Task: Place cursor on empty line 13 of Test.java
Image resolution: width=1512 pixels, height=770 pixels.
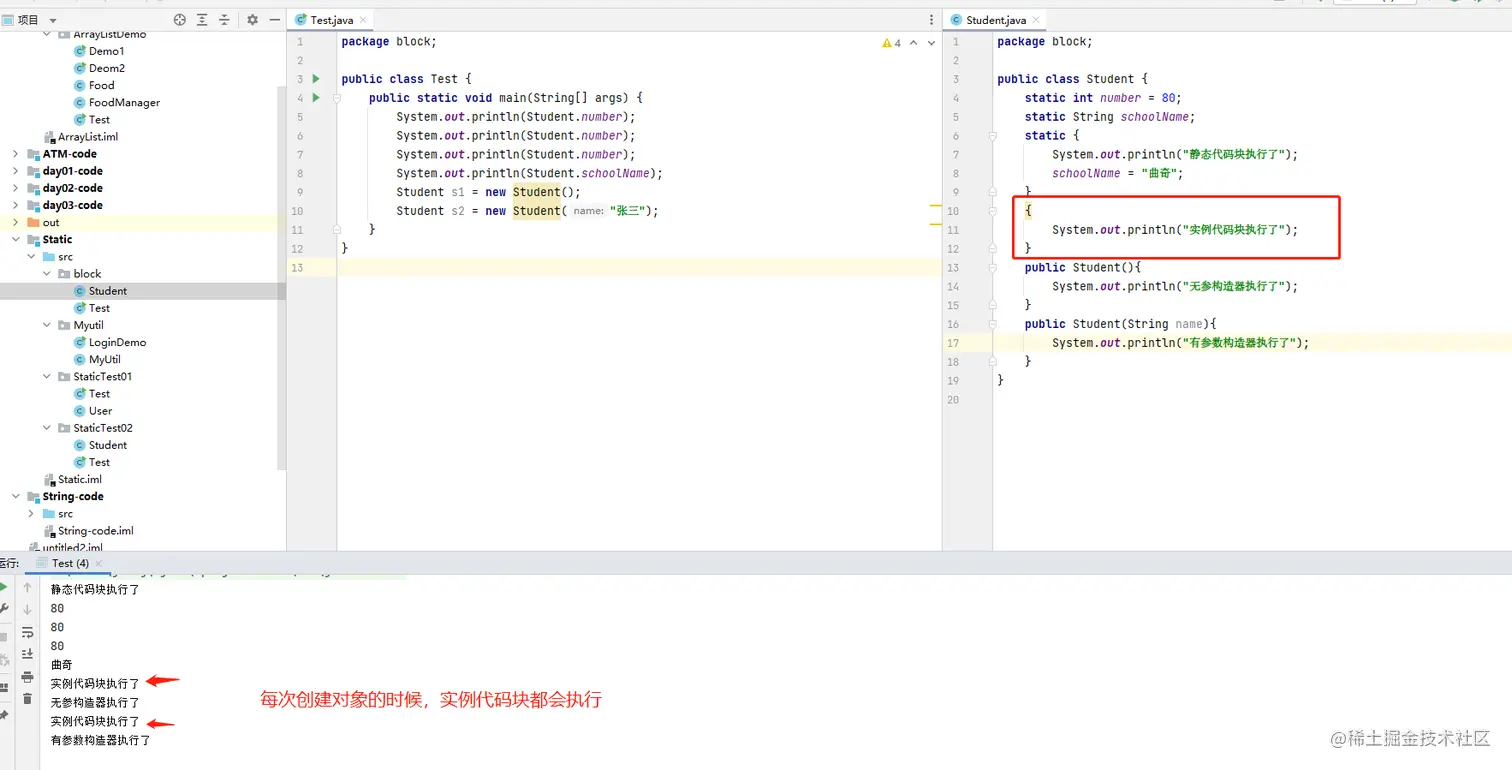Action: coord(638,268)
